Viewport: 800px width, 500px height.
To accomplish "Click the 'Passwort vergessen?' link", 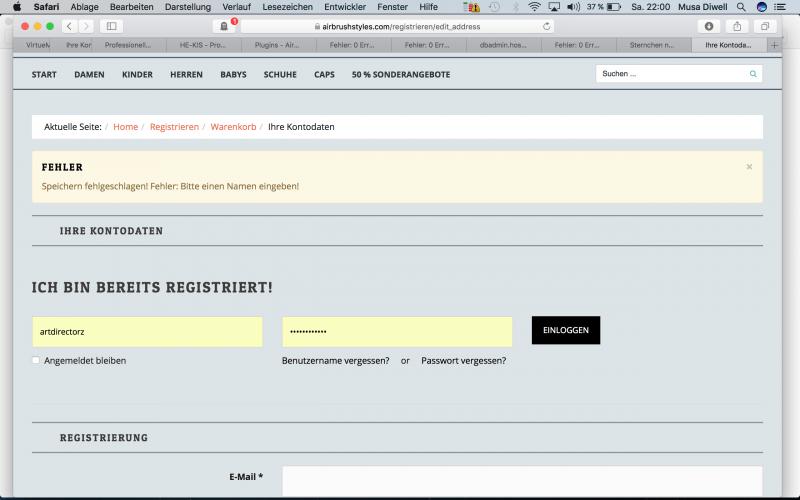I will pyautogui.click(x=463, y=360).
